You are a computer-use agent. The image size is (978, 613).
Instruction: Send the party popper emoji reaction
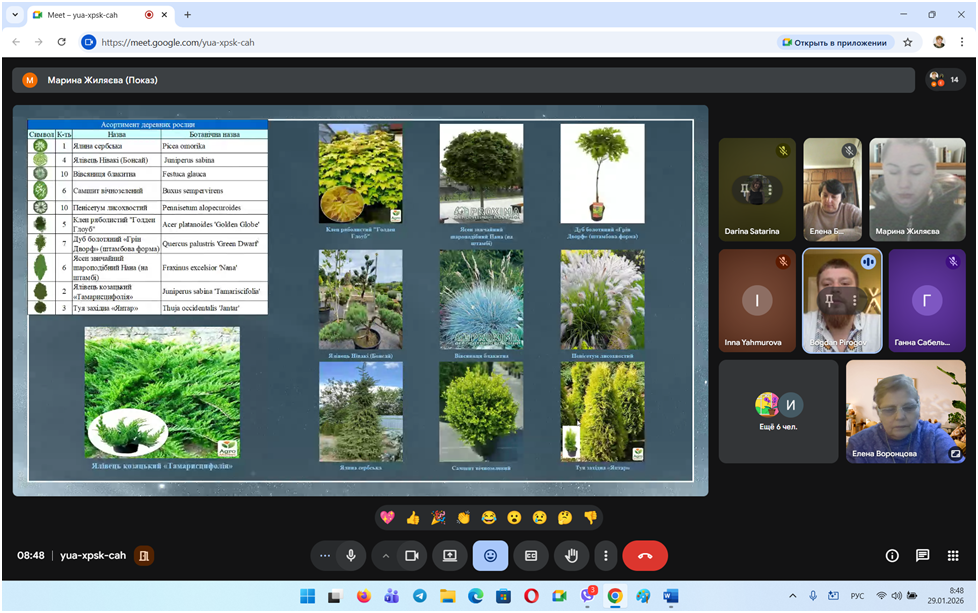pos(438,517)
